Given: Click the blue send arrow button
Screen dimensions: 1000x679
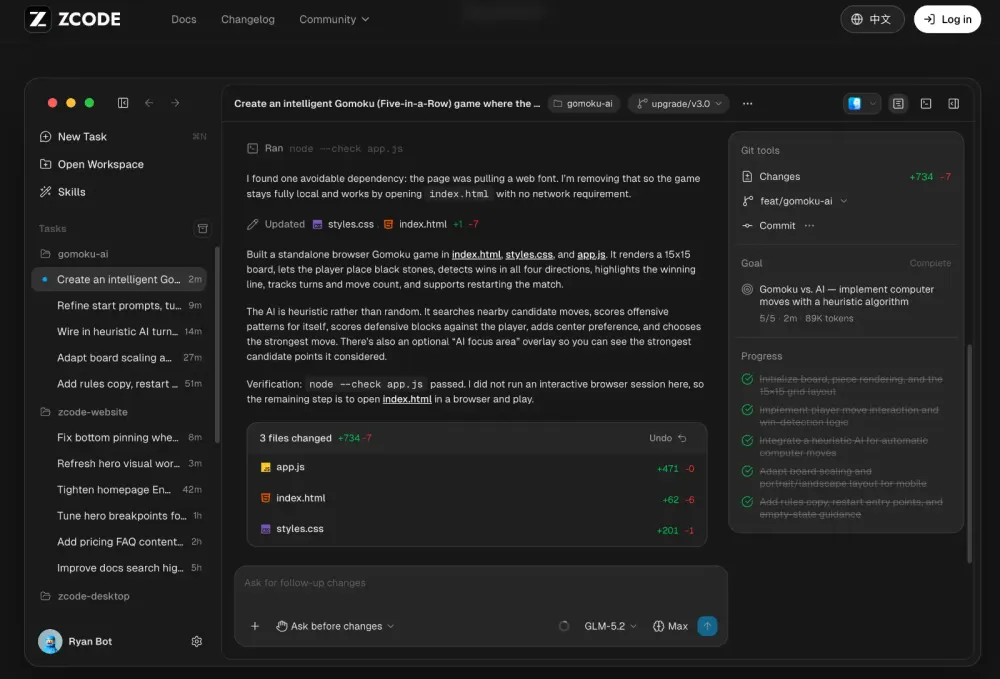Looking at the screenshot, I should click(707, 626).
